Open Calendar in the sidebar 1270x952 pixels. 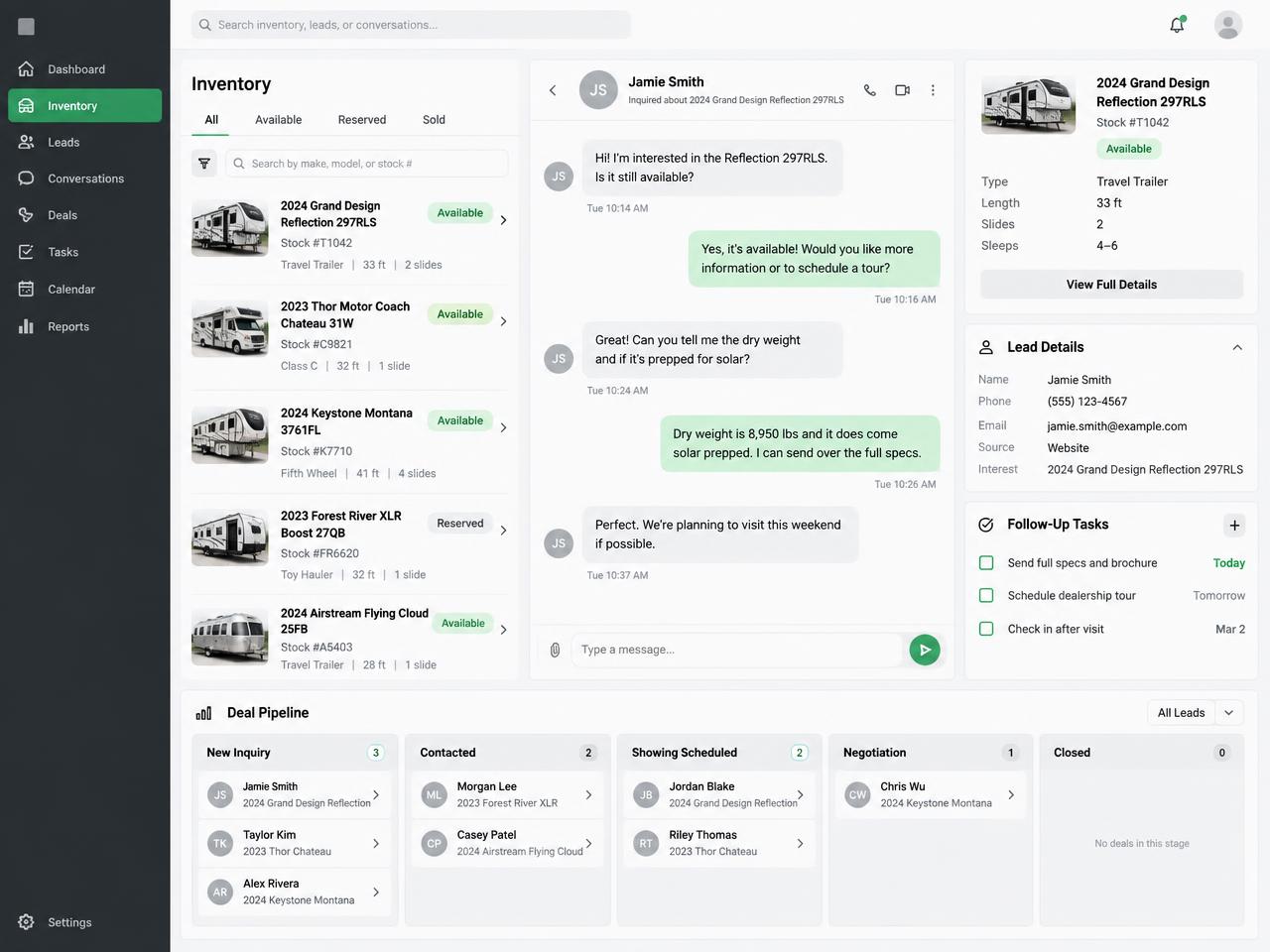[x=85, y=290]
